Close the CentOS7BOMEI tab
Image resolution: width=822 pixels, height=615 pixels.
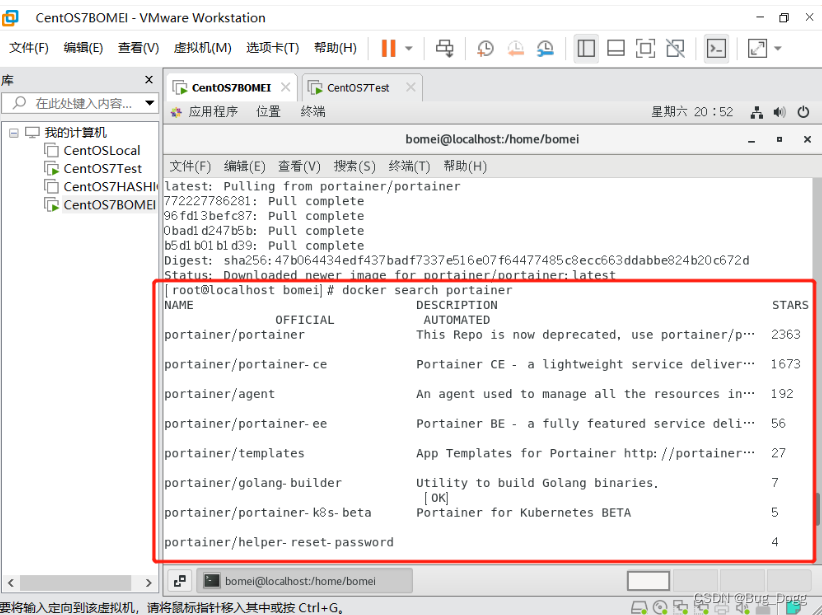tap(286, 87)
